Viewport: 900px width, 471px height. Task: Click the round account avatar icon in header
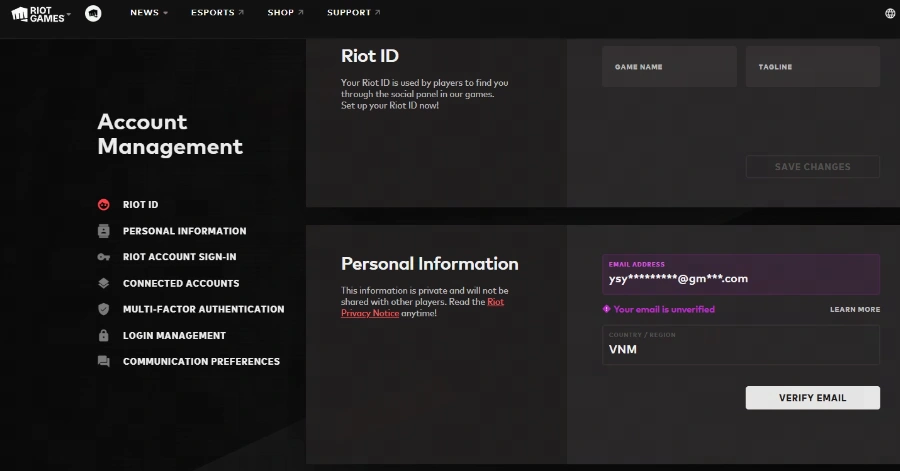(93, 13)
